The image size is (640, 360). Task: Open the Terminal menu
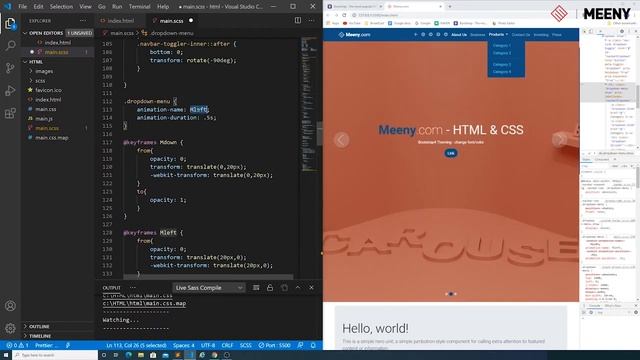point(140,7)
